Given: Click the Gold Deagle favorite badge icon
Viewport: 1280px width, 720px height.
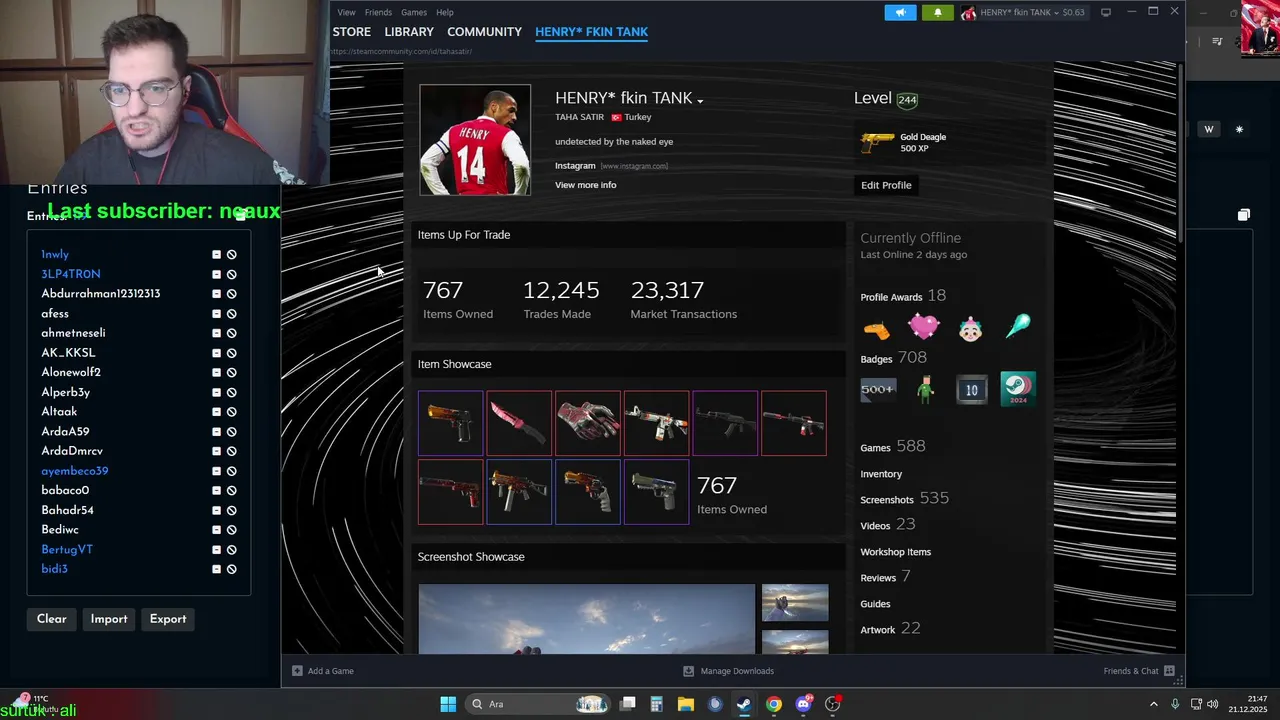Looking at the screenshot, I should tap(877, 142).
